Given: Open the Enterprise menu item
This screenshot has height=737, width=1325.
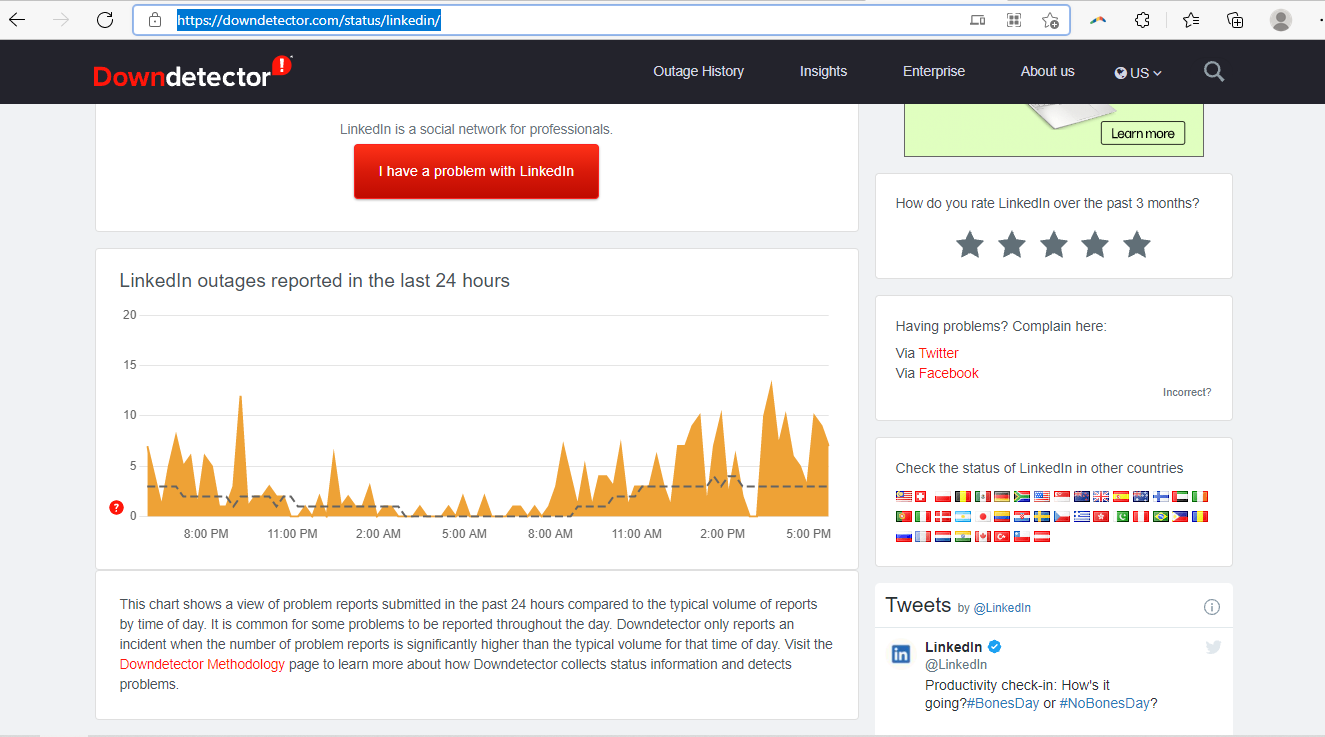Looking at the screenshot, I should (x=934, y=71).
